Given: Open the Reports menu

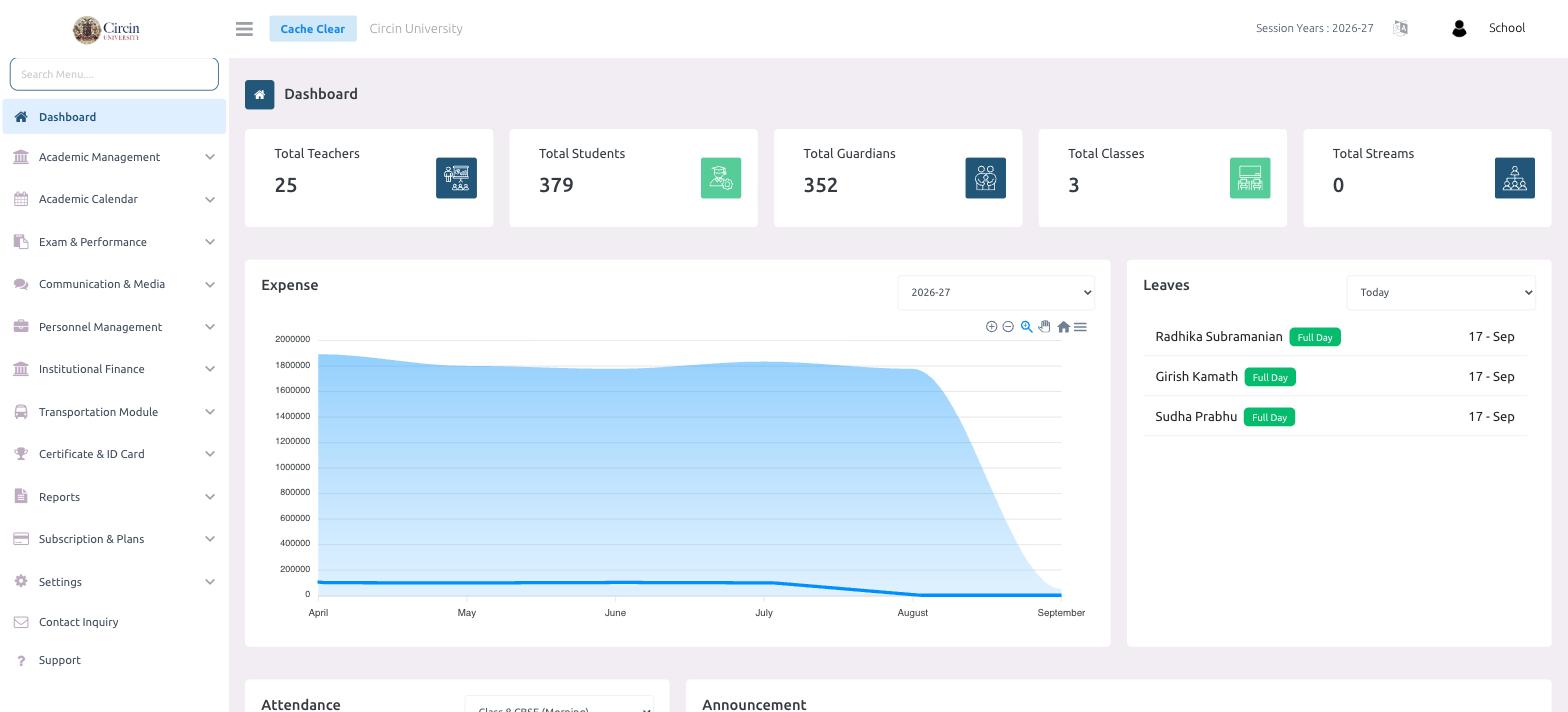Looking at the screenshot, I should pos(114,497).
